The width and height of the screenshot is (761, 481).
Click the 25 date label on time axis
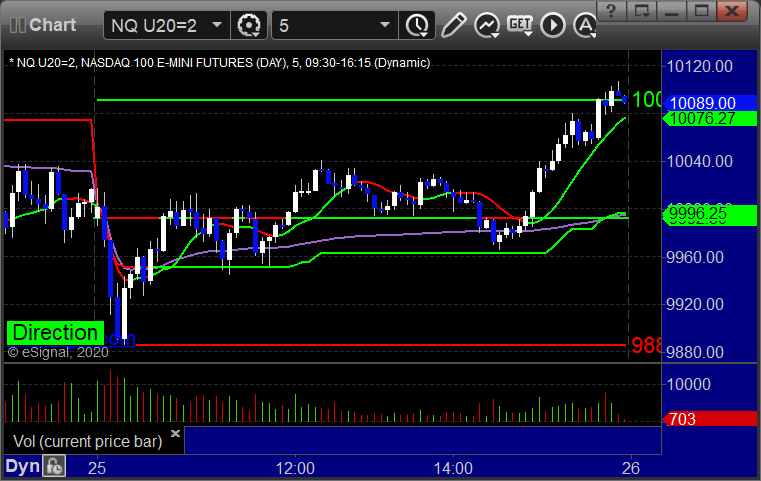[97, 468]
